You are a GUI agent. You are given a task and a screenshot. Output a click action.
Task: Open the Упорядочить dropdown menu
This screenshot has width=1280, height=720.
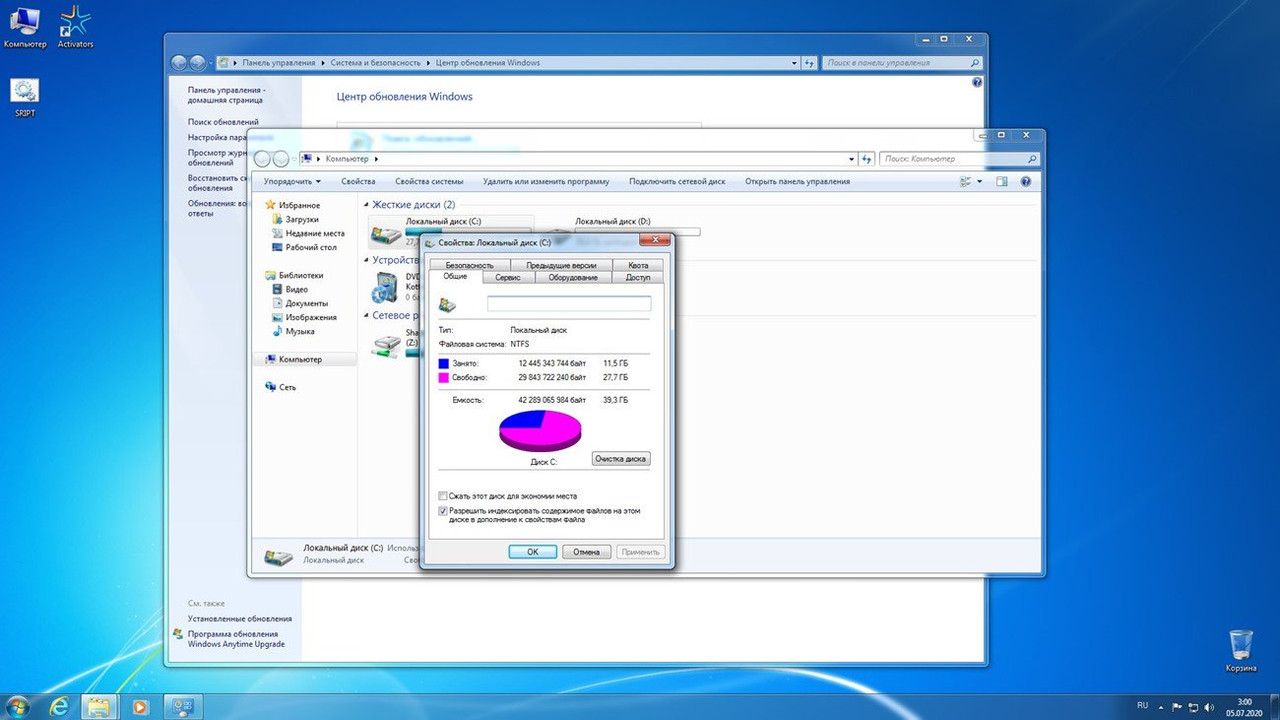tap(292, 182)
